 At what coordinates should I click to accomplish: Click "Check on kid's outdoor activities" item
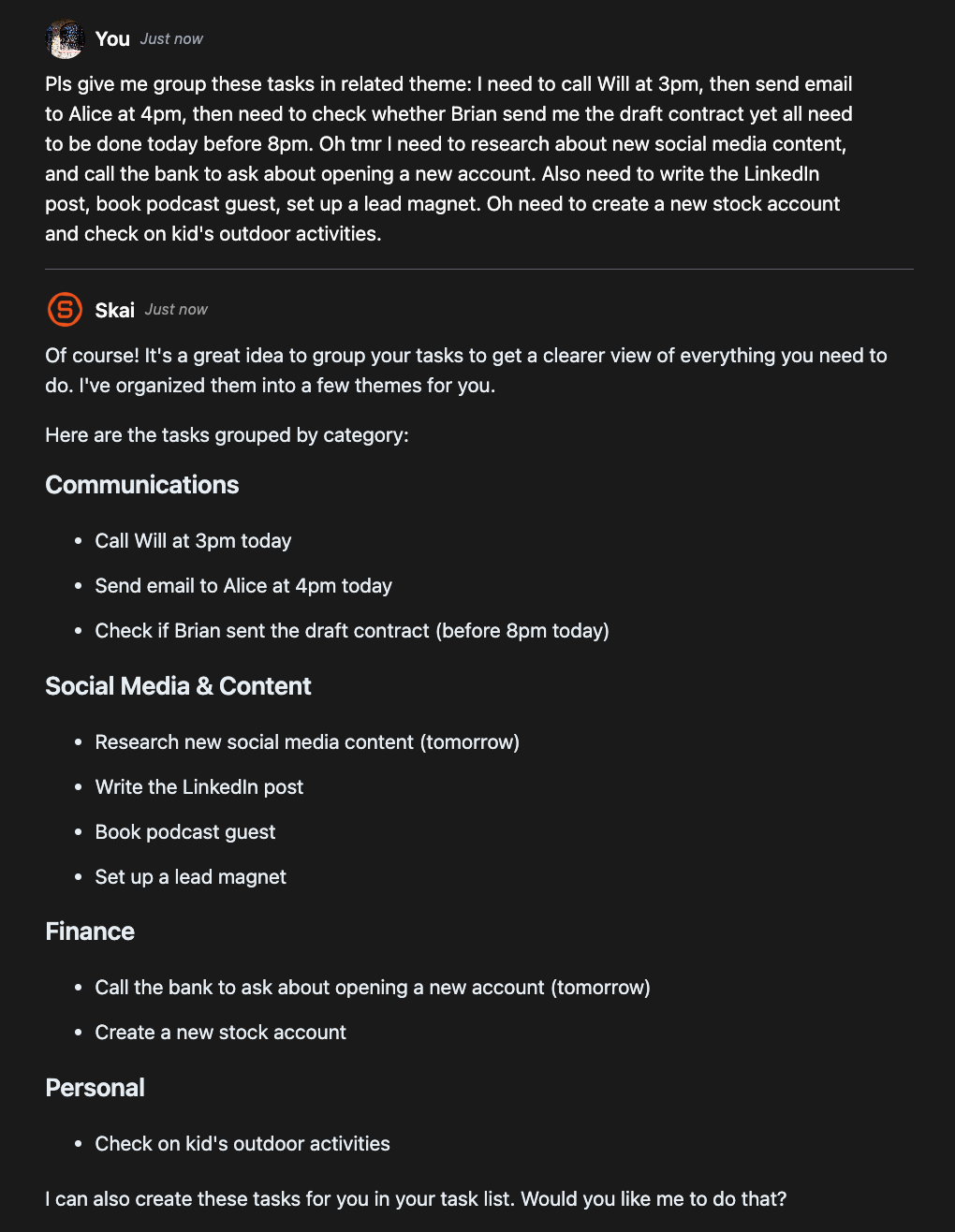tap(242, 1144)
